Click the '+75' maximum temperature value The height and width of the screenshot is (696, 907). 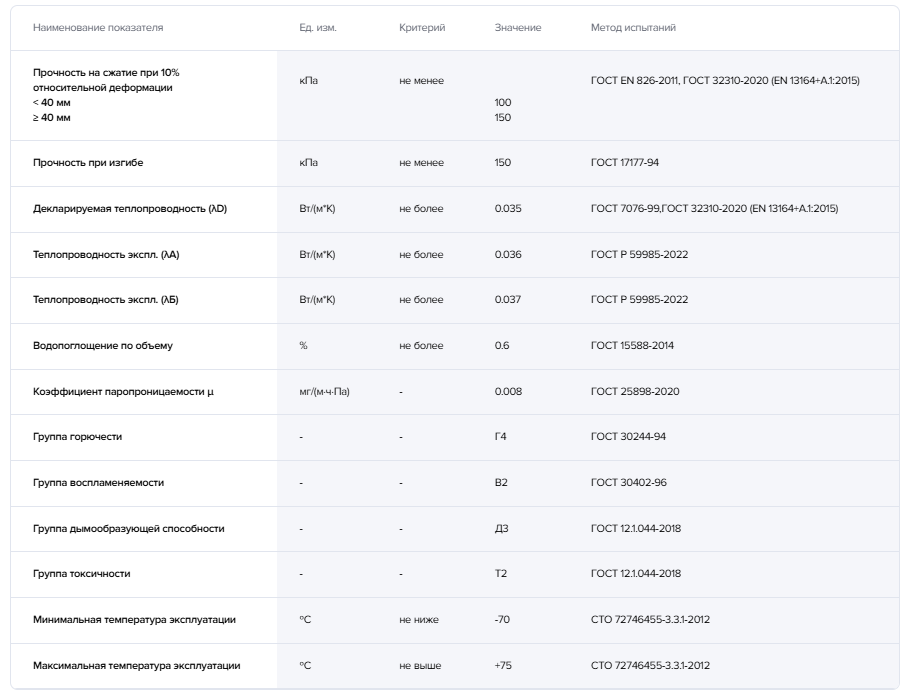503,666
